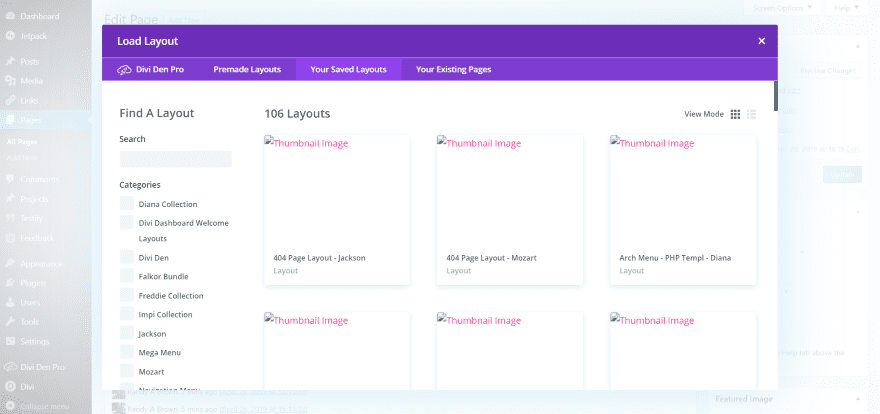Open Comments in WordPress sidebar

click(39, 180)
